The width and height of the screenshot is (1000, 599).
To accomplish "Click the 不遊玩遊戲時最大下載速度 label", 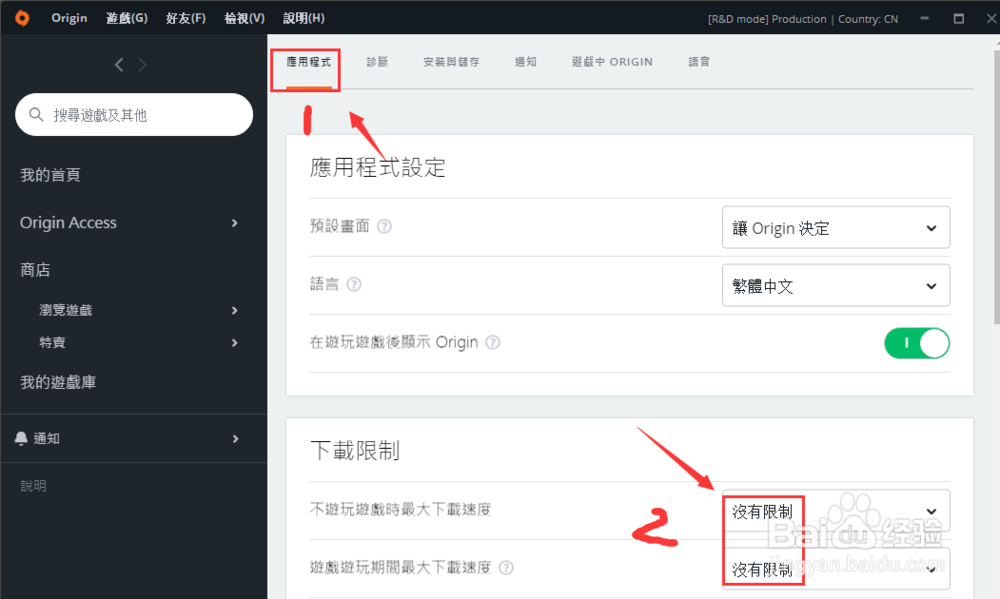I will pyautogui.click(x=401, y=509).
